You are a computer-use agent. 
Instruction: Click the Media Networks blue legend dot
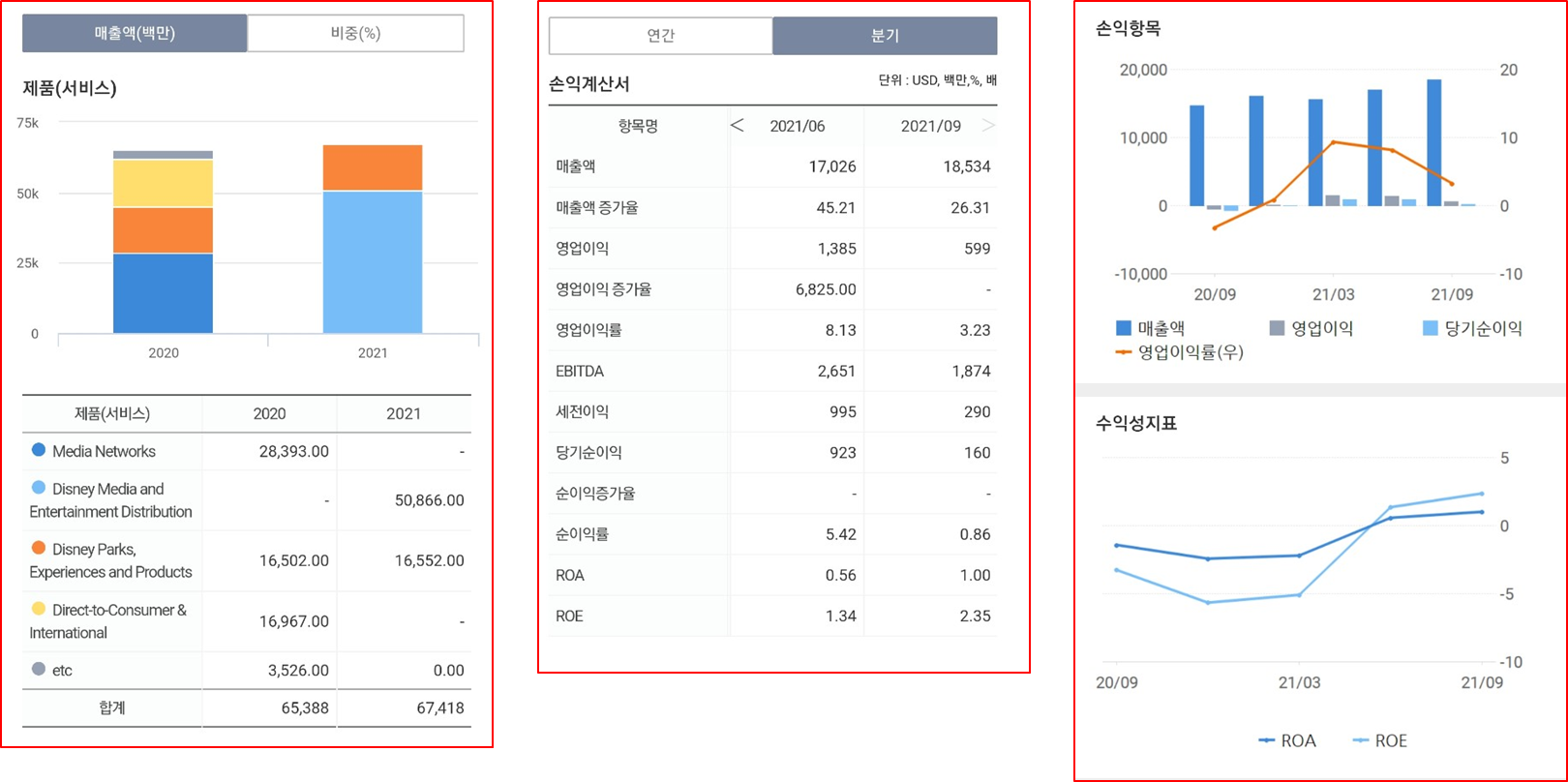pos(39,450)
